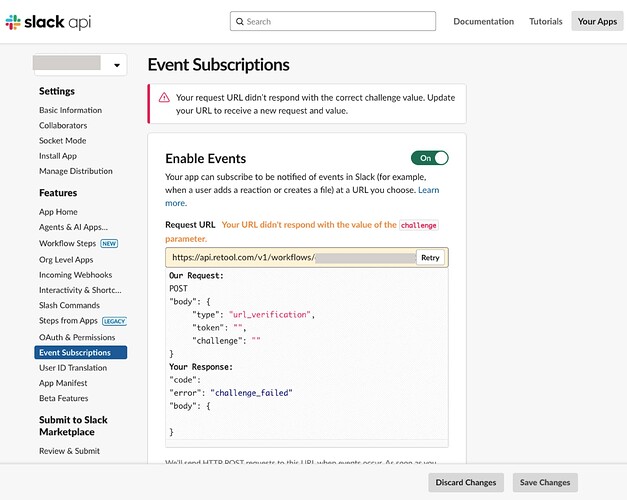Open Org Level Apps feature
Image resolution: width=627 pixels, height=500 pixels.
[x=66, y=260]
